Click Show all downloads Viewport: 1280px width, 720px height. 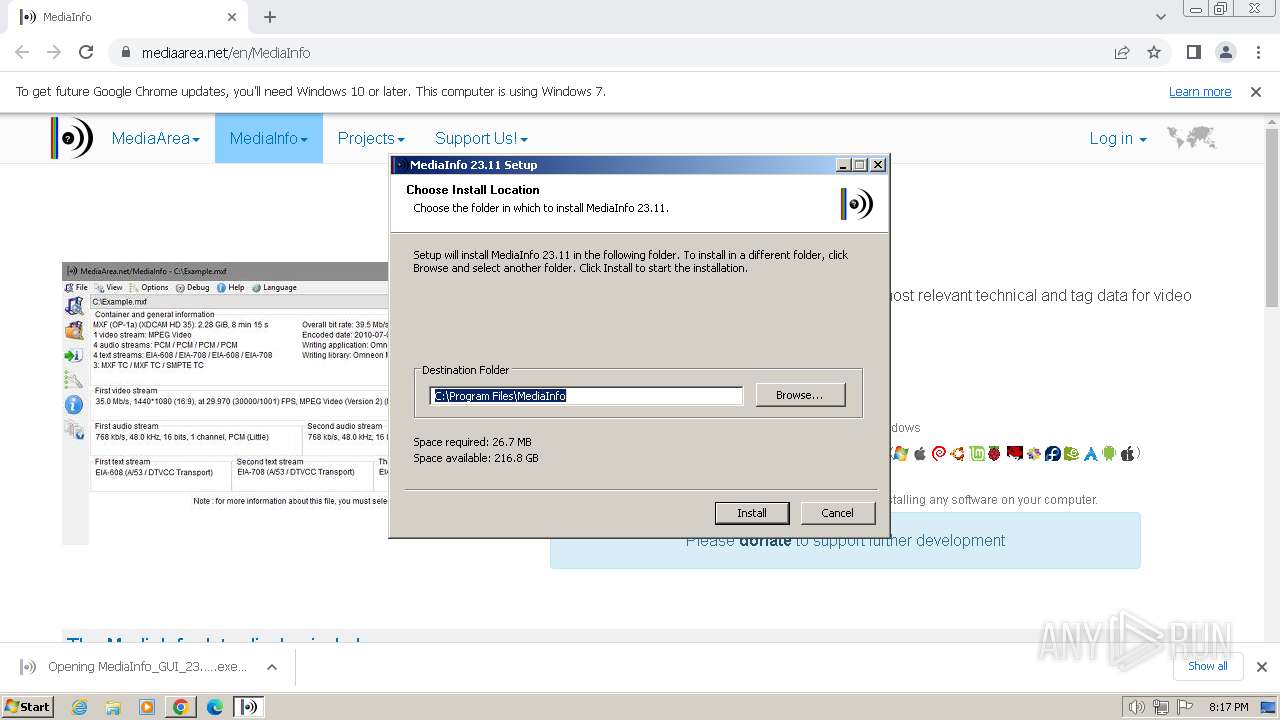click(1207, 666)
